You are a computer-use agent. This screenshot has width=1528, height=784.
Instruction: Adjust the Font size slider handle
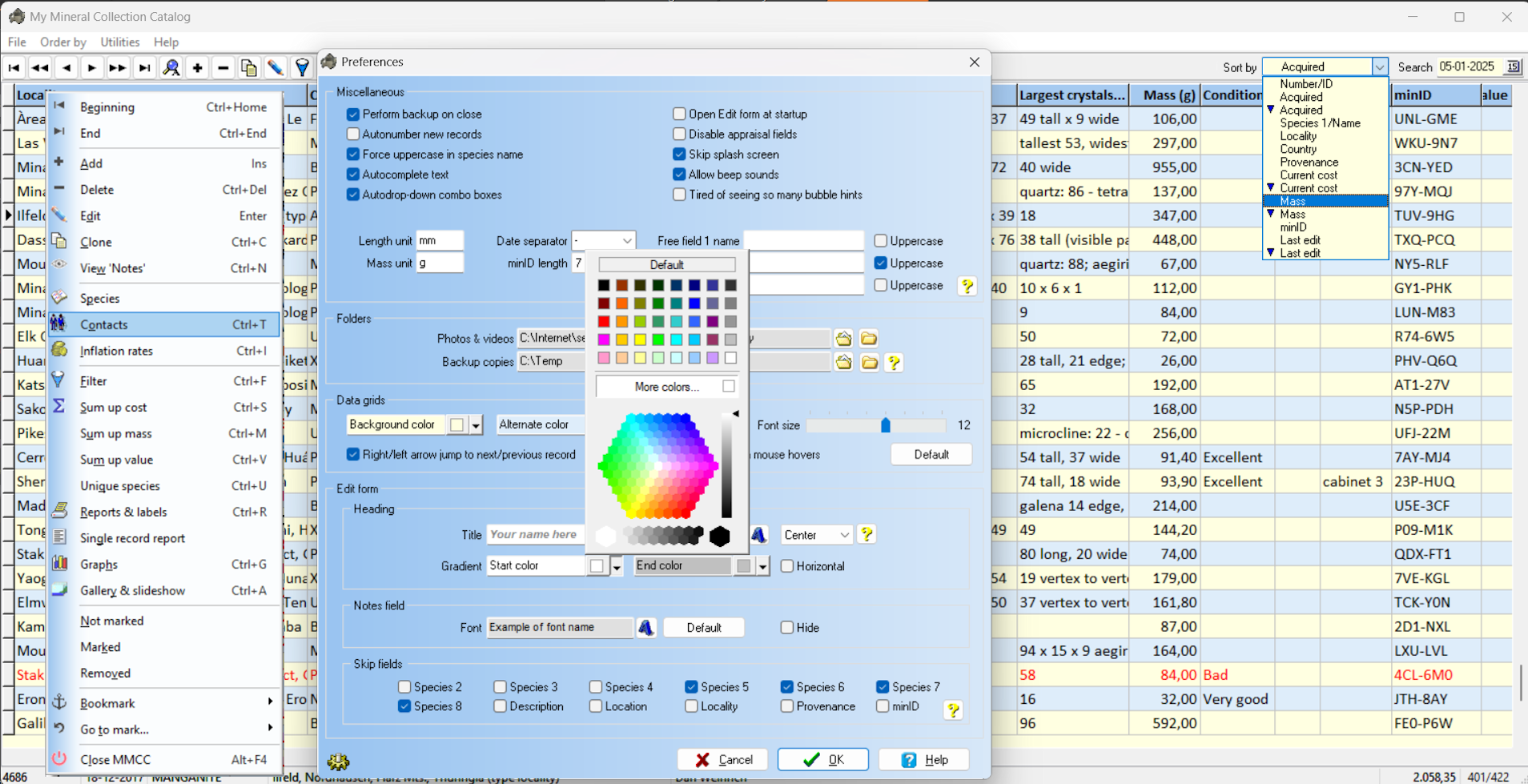coord(886,425)
